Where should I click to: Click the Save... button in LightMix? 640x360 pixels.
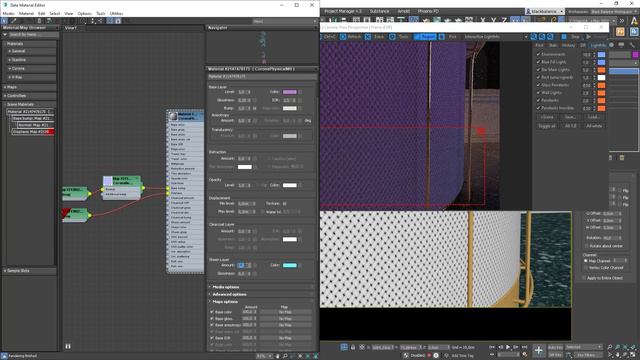[570, 117]
